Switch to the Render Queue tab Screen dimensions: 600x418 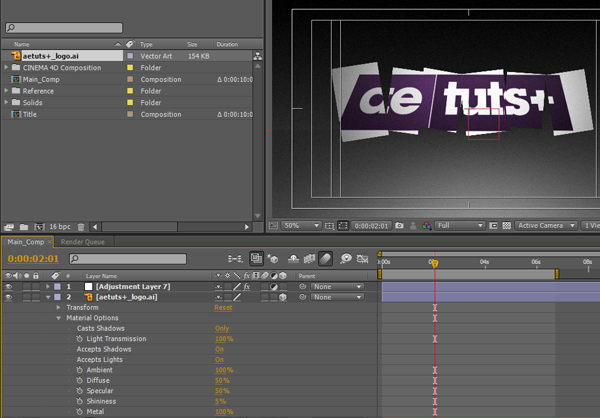[x=83, y=242]
